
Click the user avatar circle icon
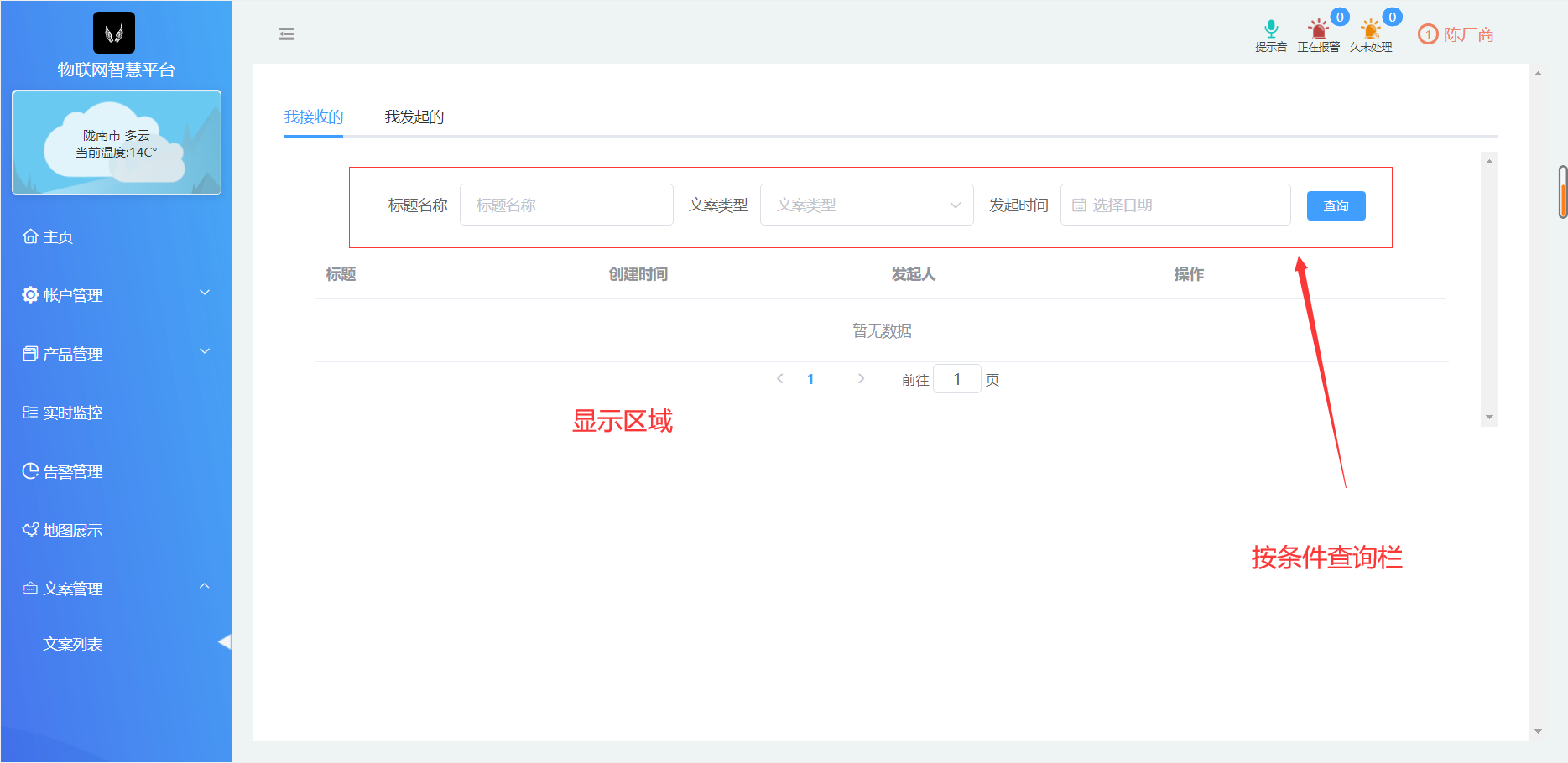(1428, 34)
